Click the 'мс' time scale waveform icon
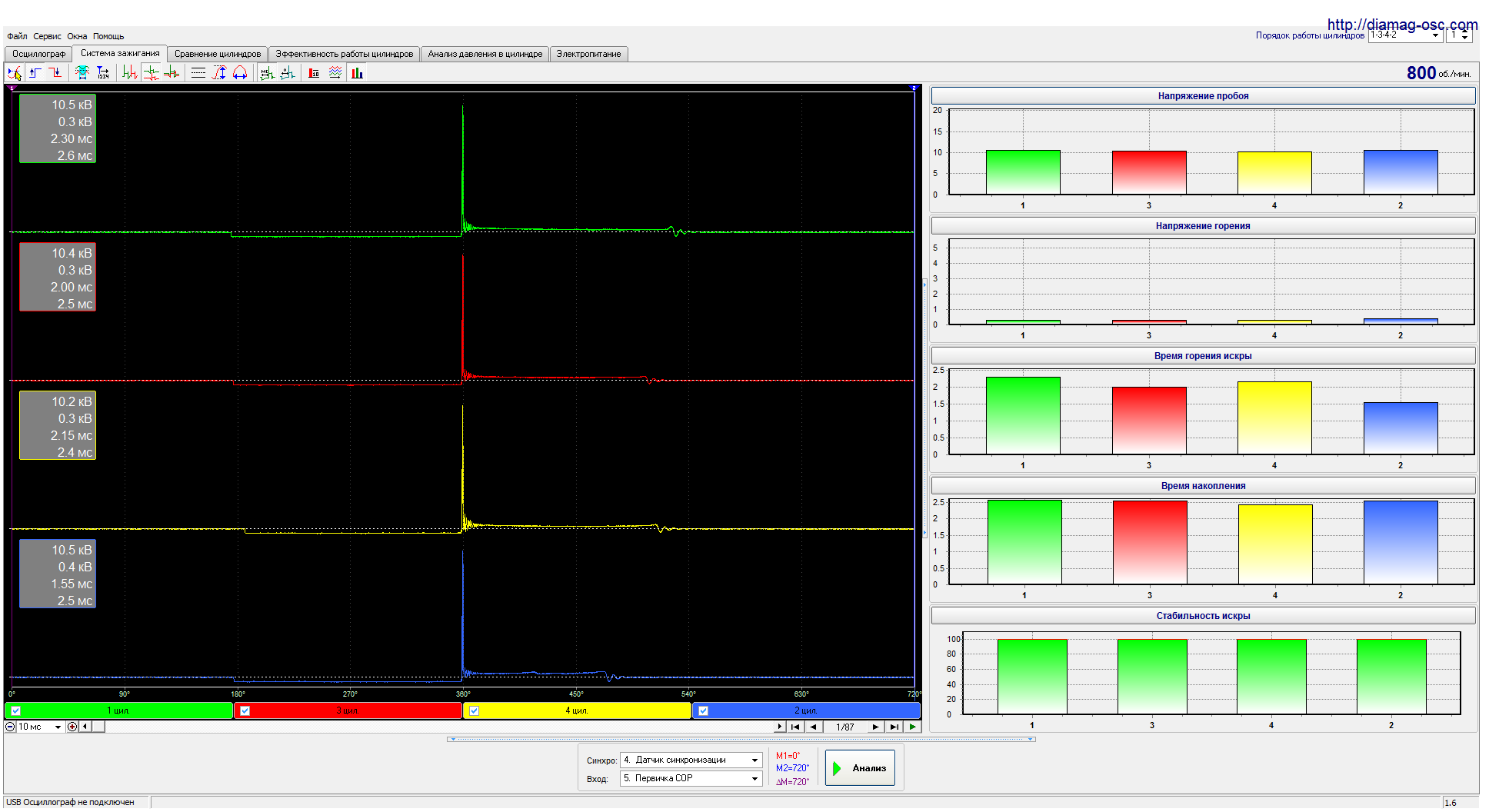Image resolution: width=1489 pixels, height=812 pixels. pyautogui.click(x=267, y=73)
